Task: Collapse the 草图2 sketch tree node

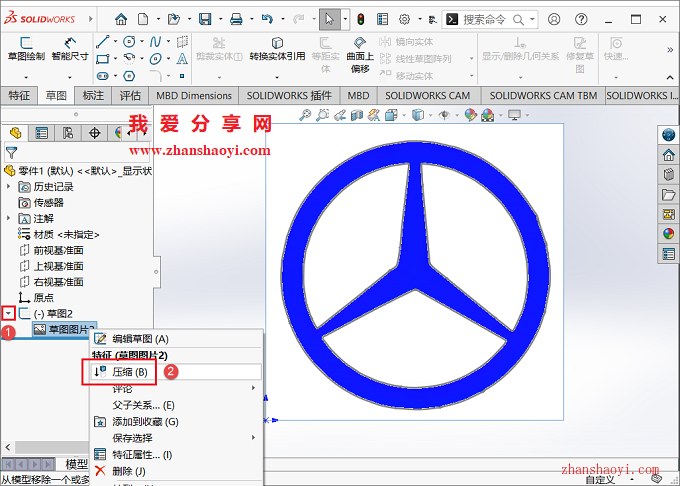Action: 9,313
